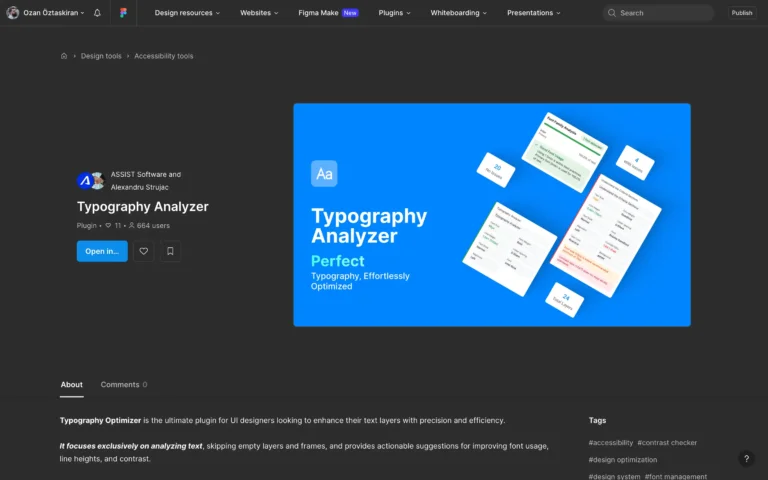Image resolution: width=768 pixels, height=480 pixels.
Task: Click the New badge beside Figma Make
Action: (350, 13)
